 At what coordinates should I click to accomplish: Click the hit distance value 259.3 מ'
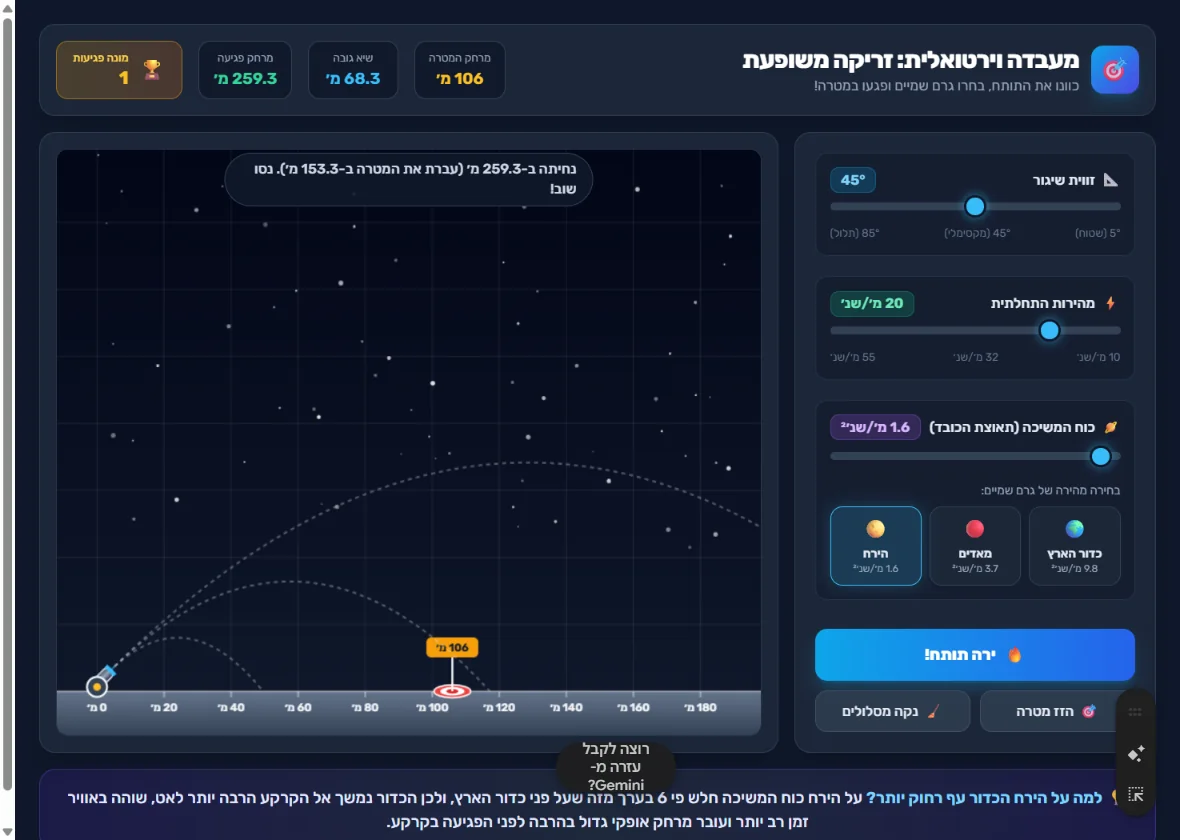[x=245, y=78]
